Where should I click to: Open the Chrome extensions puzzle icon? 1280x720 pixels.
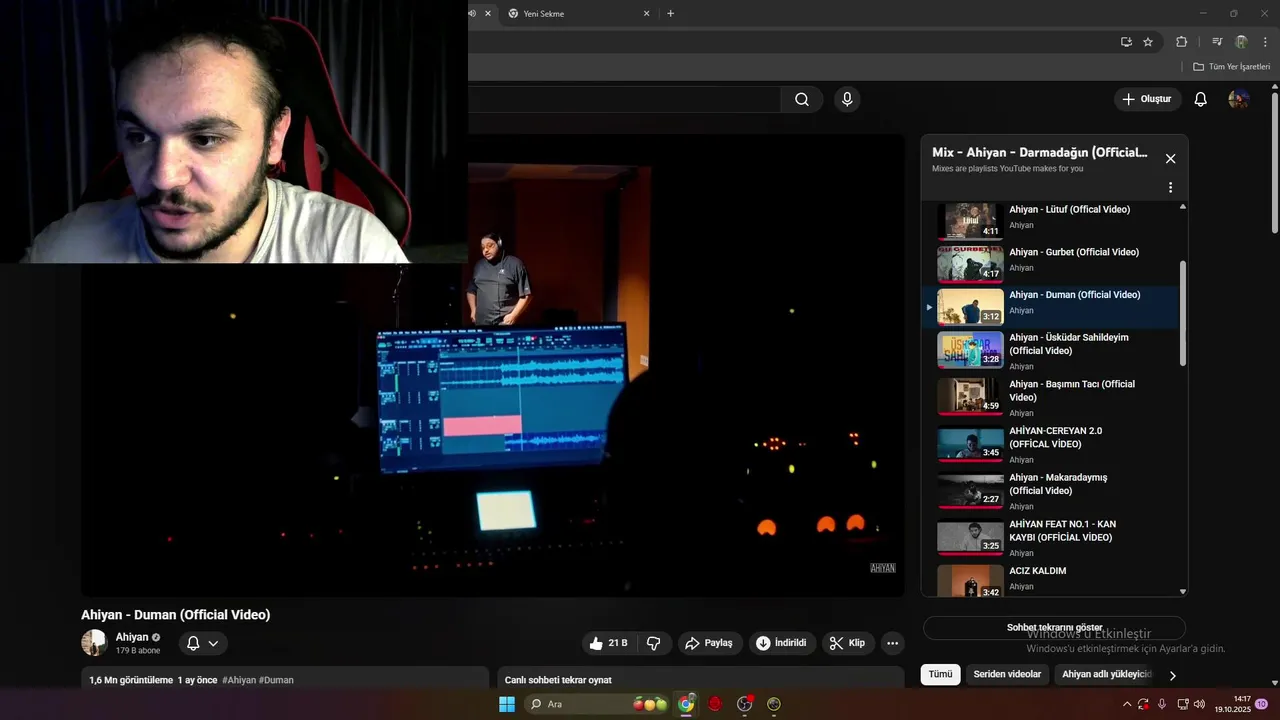click(1181, 42)
